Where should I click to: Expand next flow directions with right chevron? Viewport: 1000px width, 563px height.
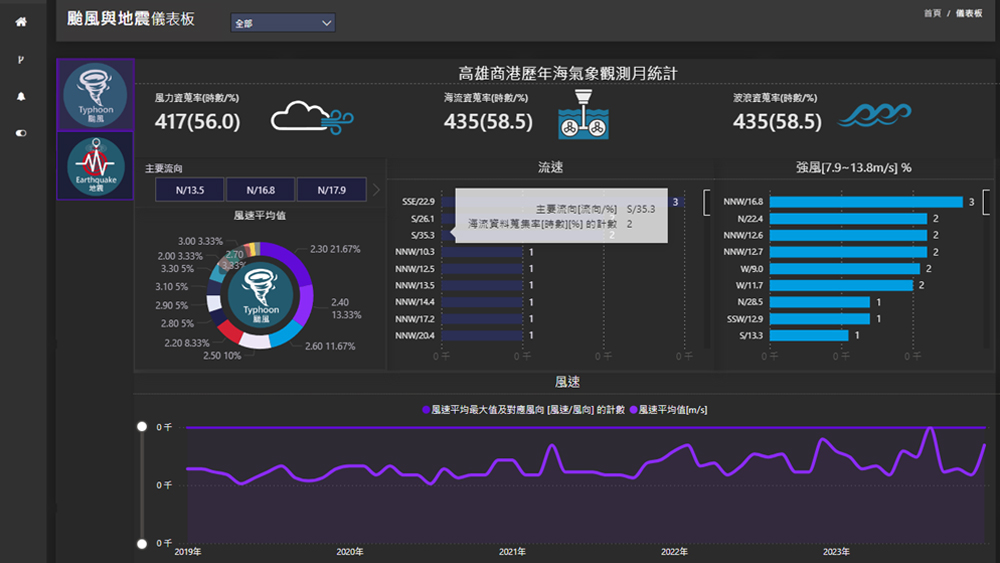pyautogui.click(x=376, y=189)
